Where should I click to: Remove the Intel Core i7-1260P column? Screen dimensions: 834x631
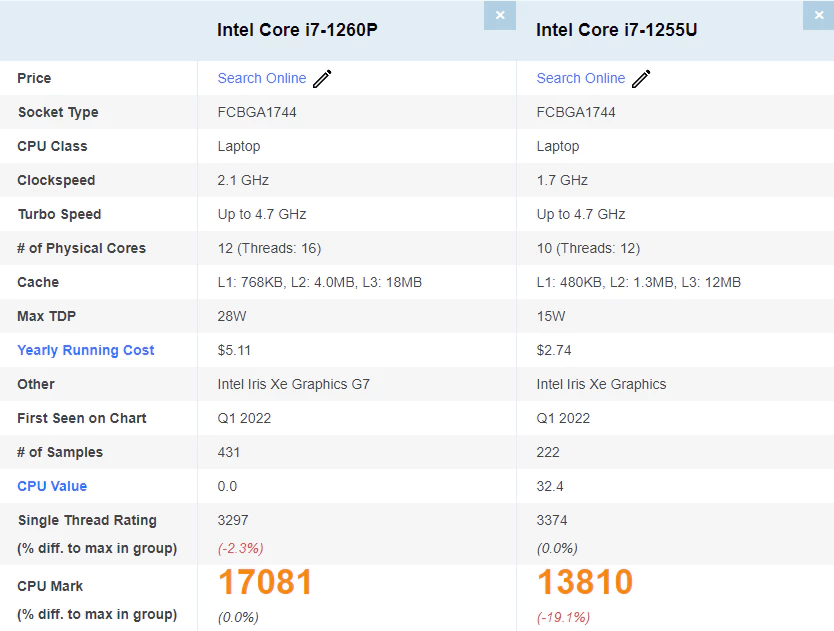point(500,15)
